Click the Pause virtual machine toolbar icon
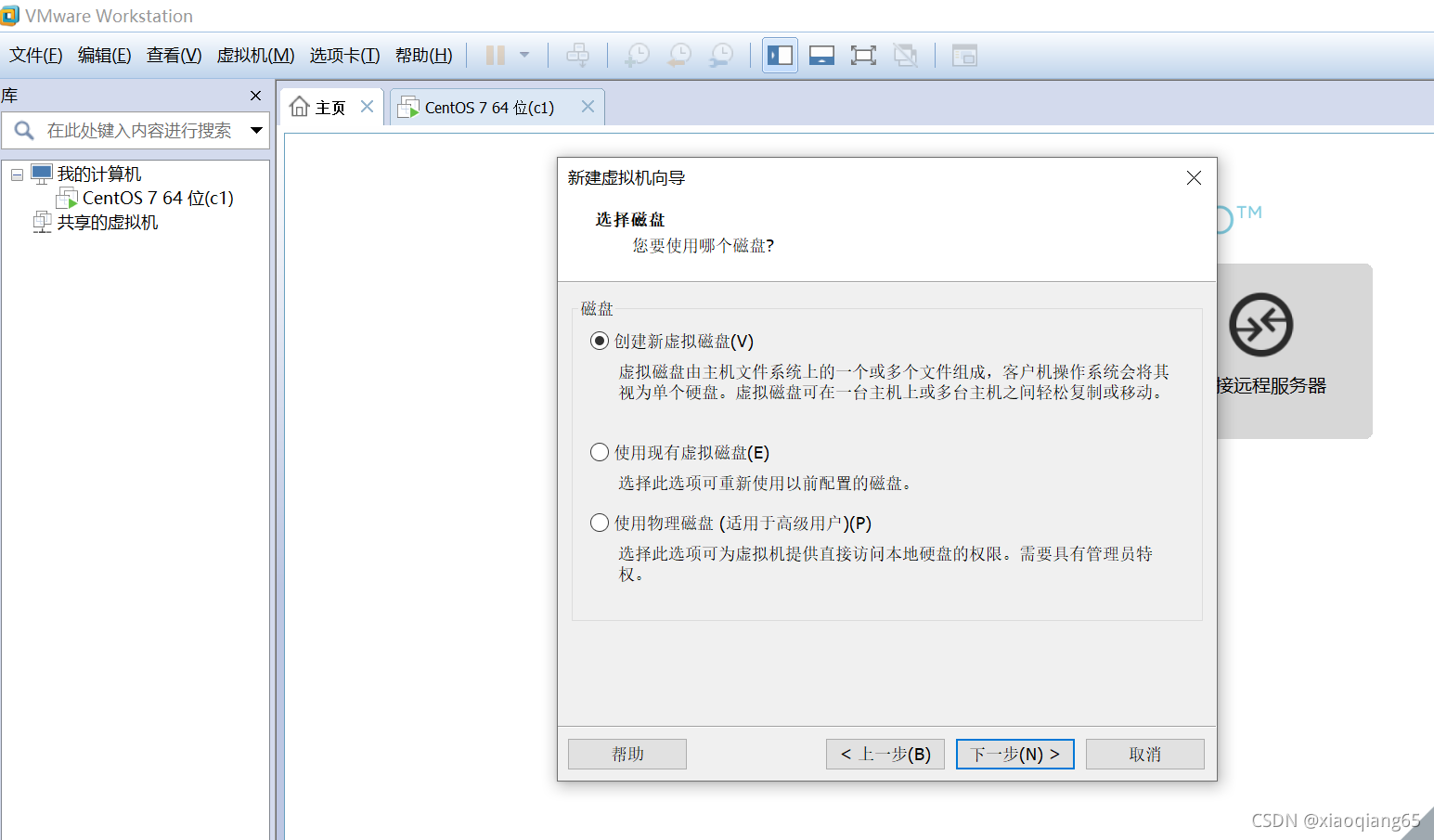1434x840 pixels. [496, 56]
